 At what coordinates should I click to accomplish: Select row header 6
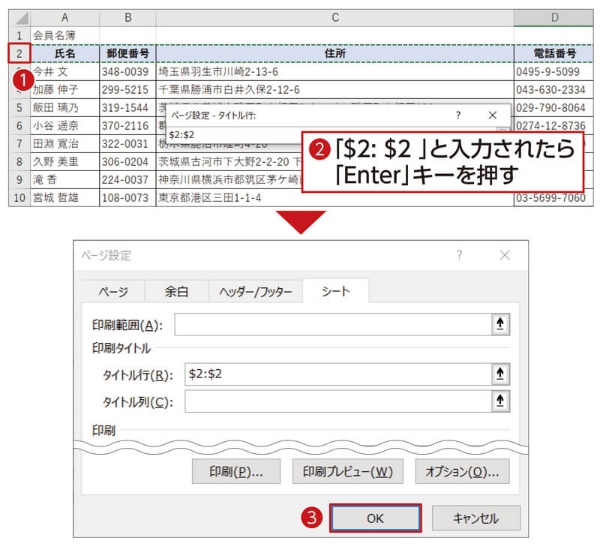pyautogui.click(x=19, y=126)
